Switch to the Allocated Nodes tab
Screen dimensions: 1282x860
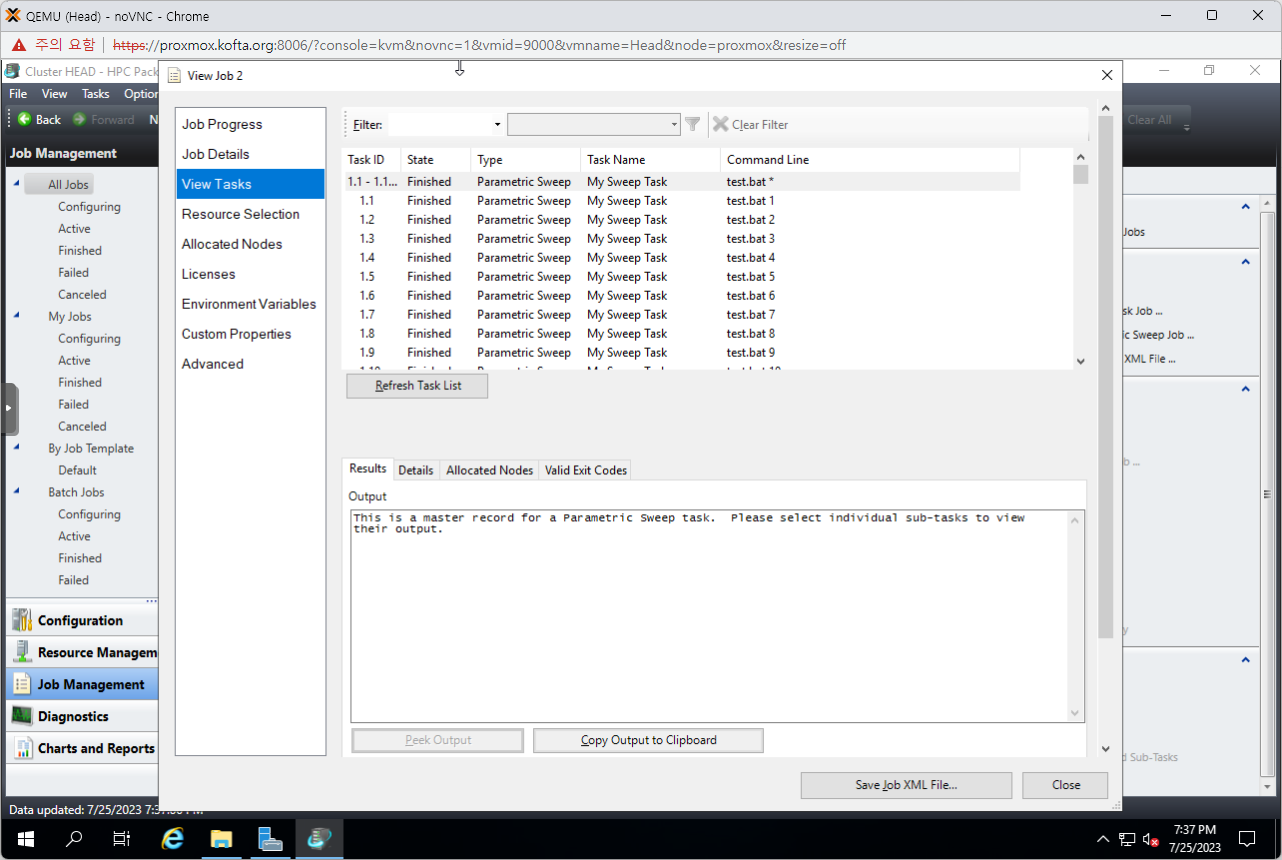[489, 470]
